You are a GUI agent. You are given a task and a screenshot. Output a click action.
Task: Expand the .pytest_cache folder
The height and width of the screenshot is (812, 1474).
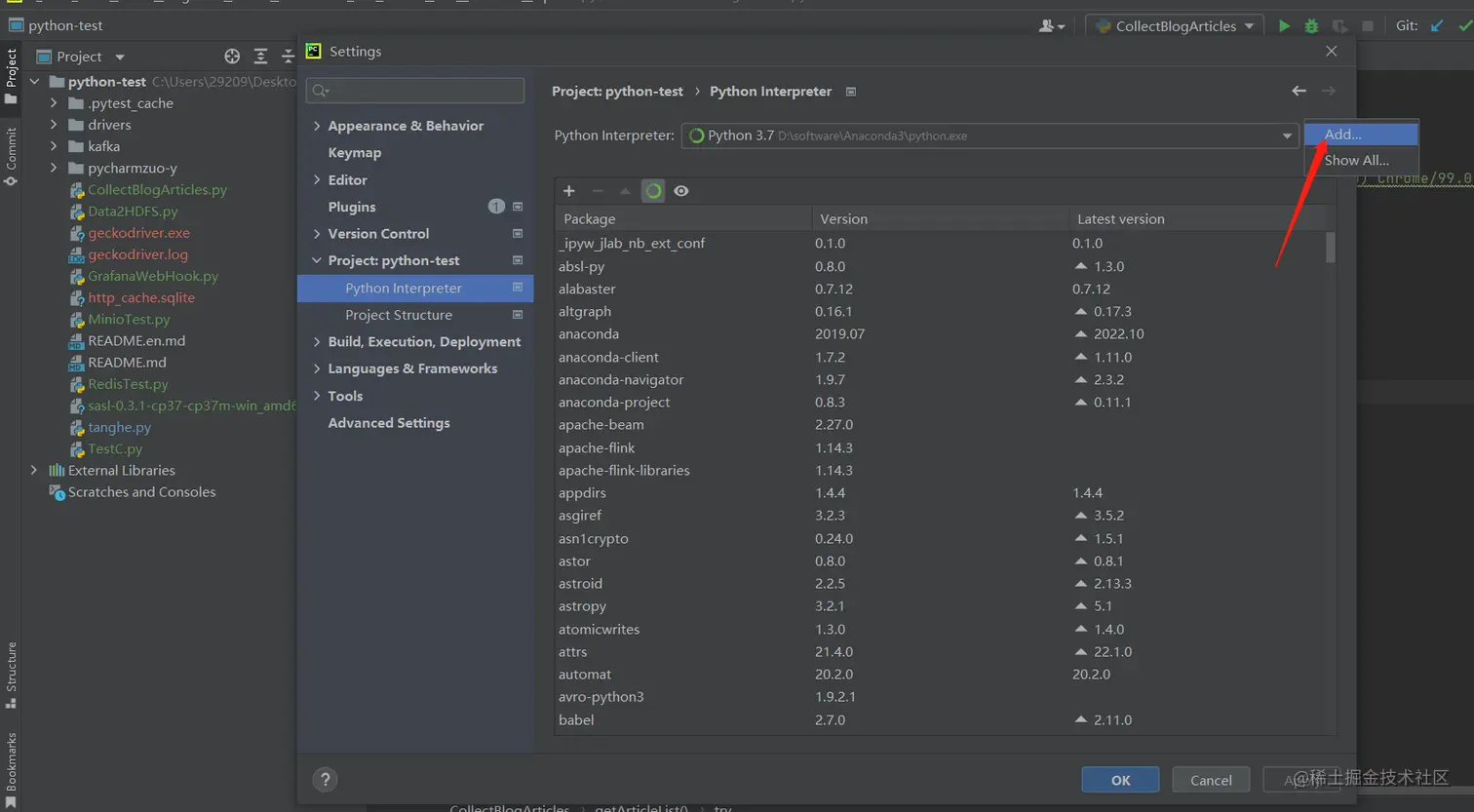(x=54, y=103)
